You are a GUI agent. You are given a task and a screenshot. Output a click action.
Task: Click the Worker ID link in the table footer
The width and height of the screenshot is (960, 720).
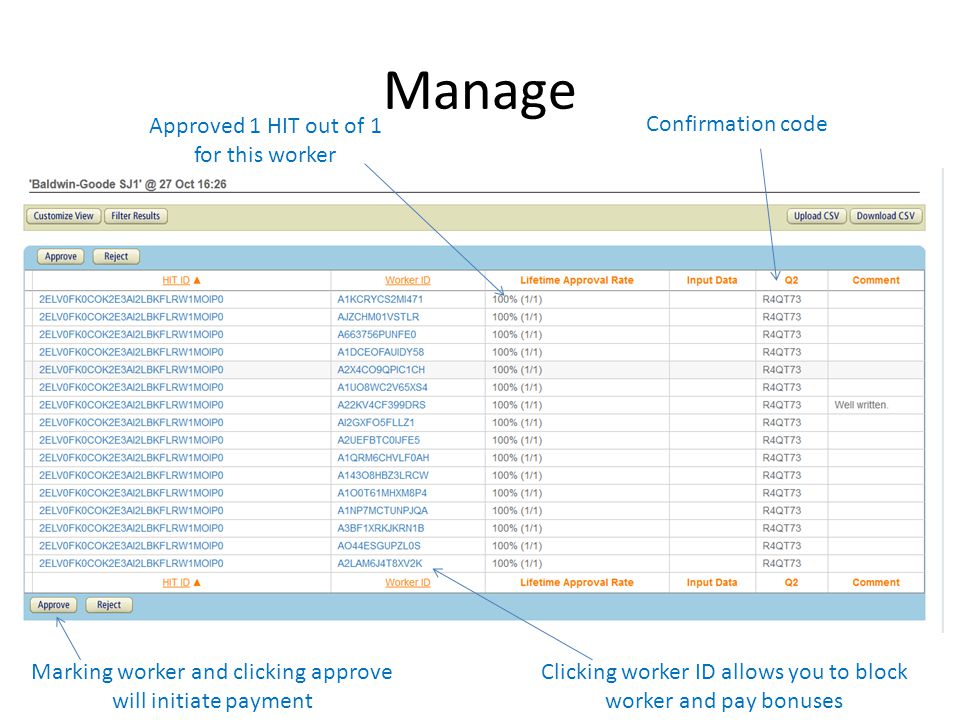tap(408, 583)
